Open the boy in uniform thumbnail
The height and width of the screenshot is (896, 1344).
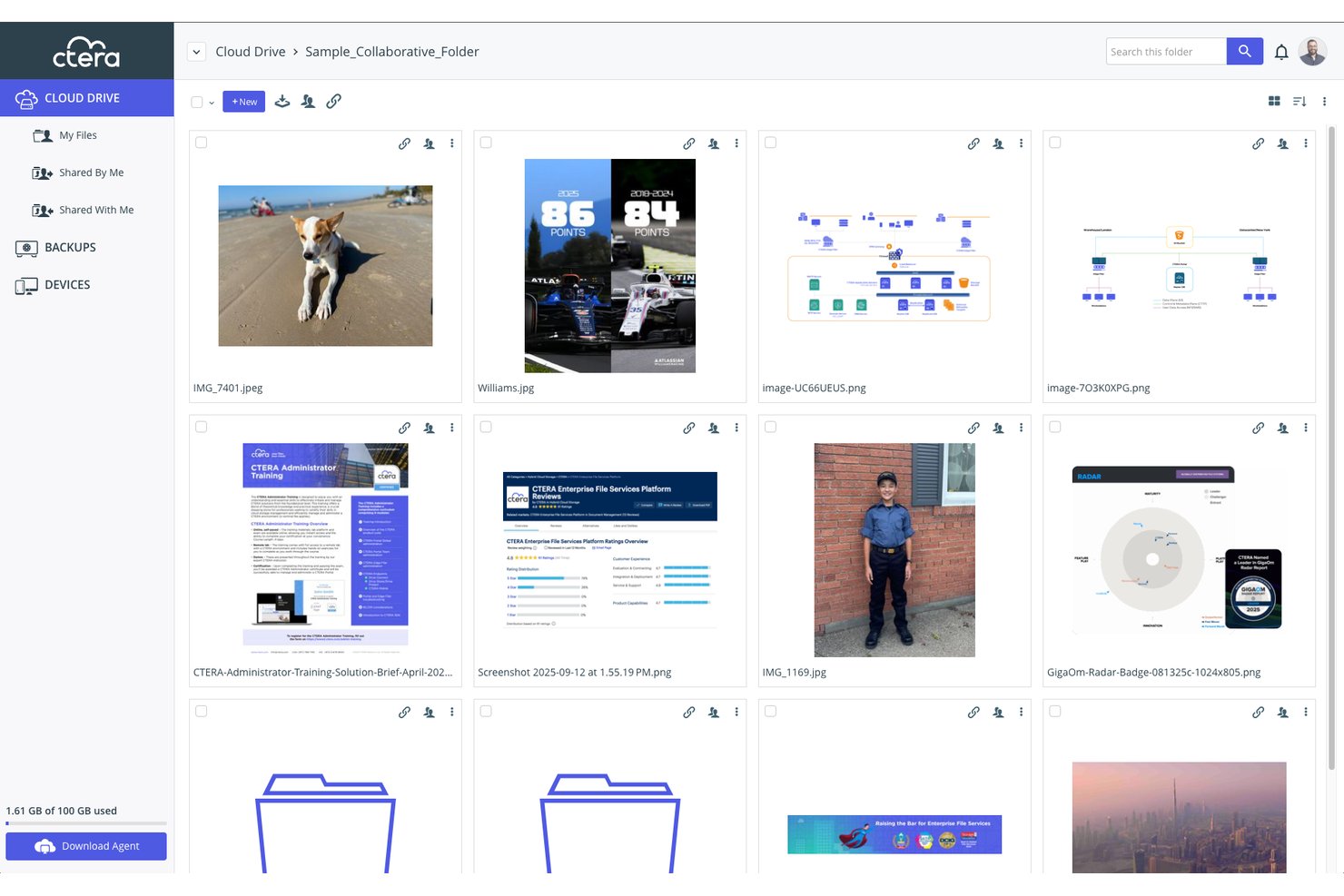(x=894, y=550)
